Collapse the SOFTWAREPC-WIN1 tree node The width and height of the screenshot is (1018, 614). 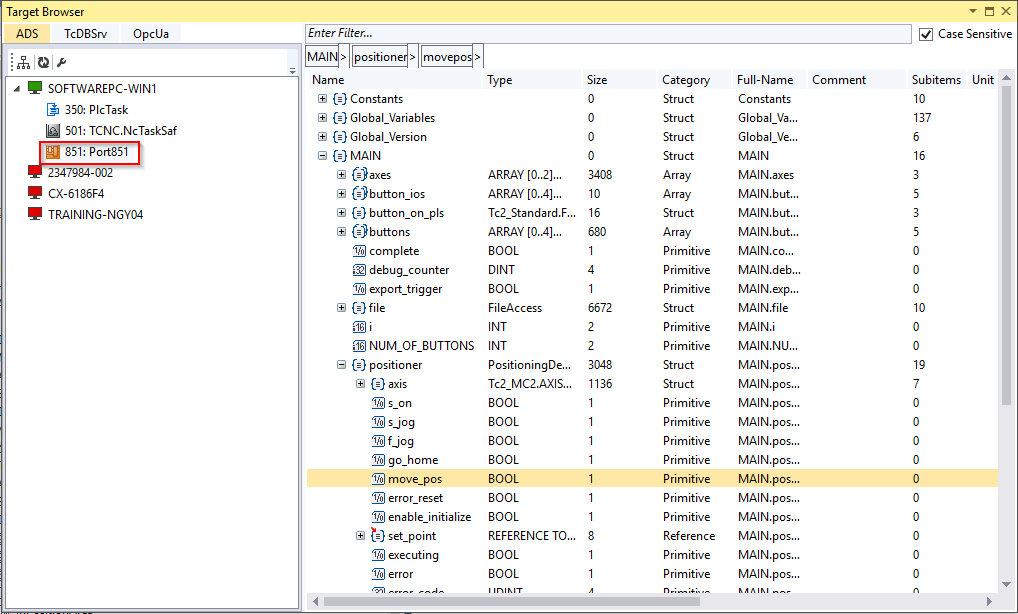click(17, 89)
